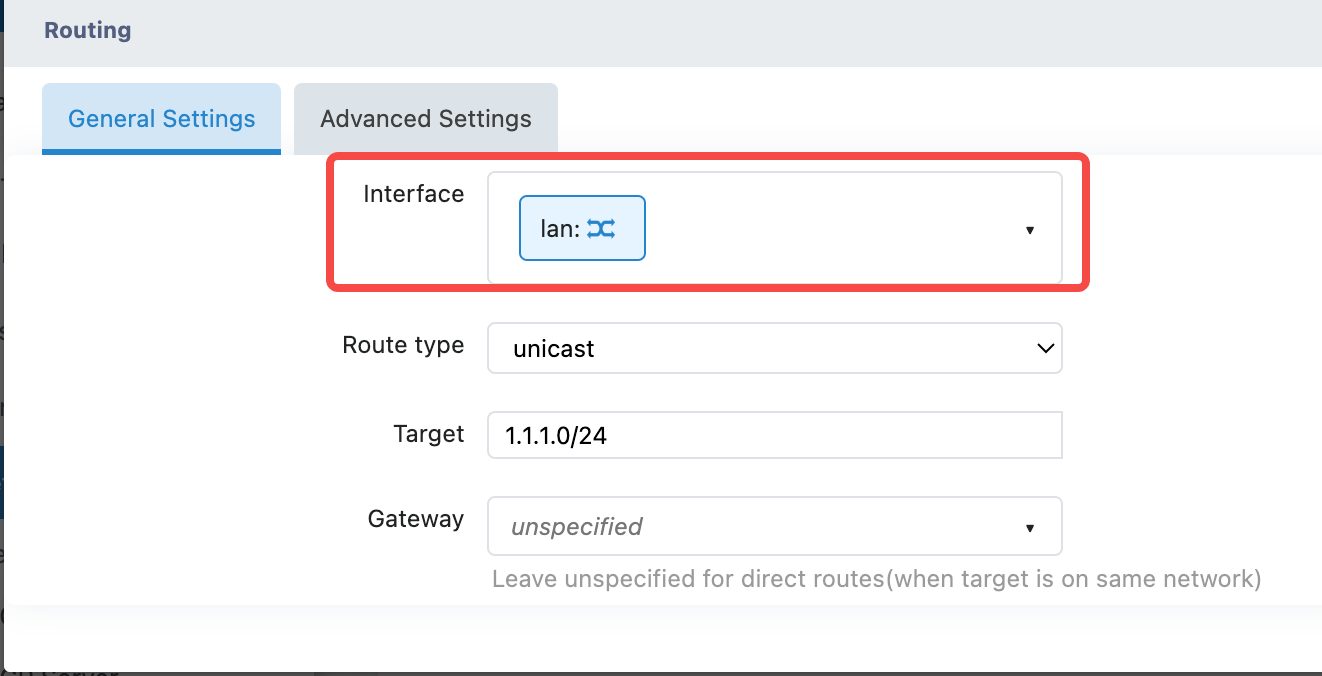Click the Routing dialog title
The image size is (1322, 676).
tap(88, 30)
